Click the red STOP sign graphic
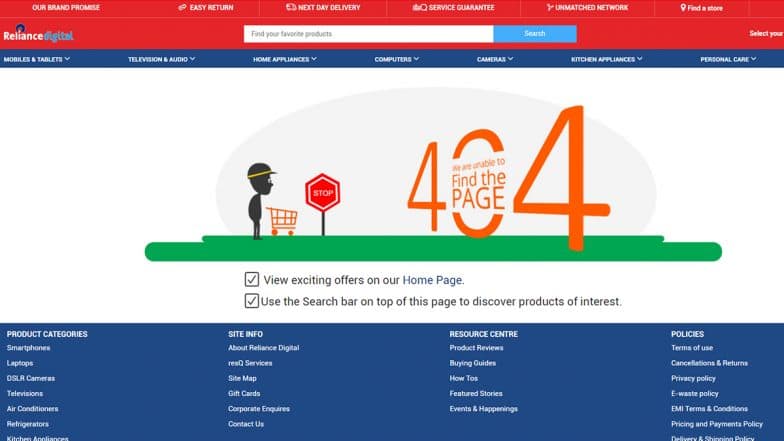 [x=323, y=192]
